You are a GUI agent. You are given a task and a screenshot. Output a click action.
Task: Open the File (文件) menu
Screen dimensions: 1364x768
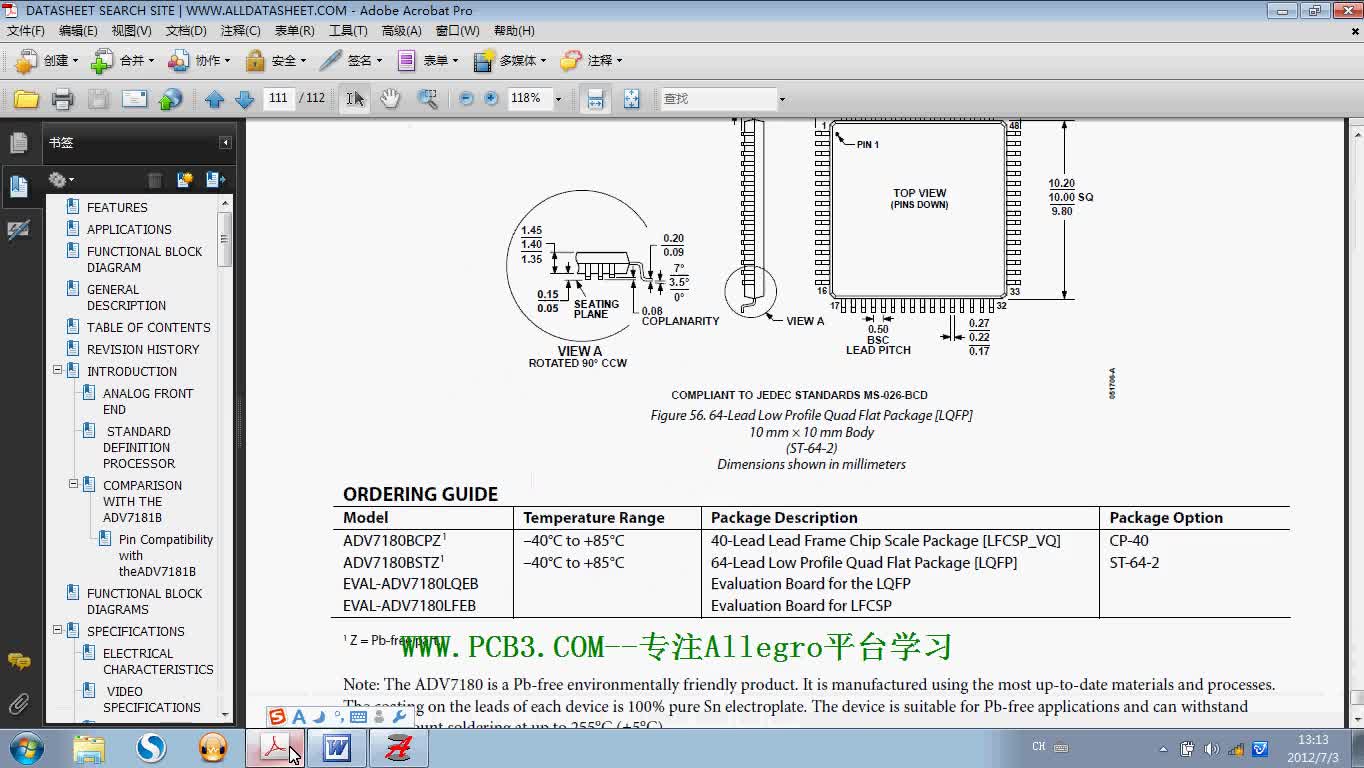[26, 31]
